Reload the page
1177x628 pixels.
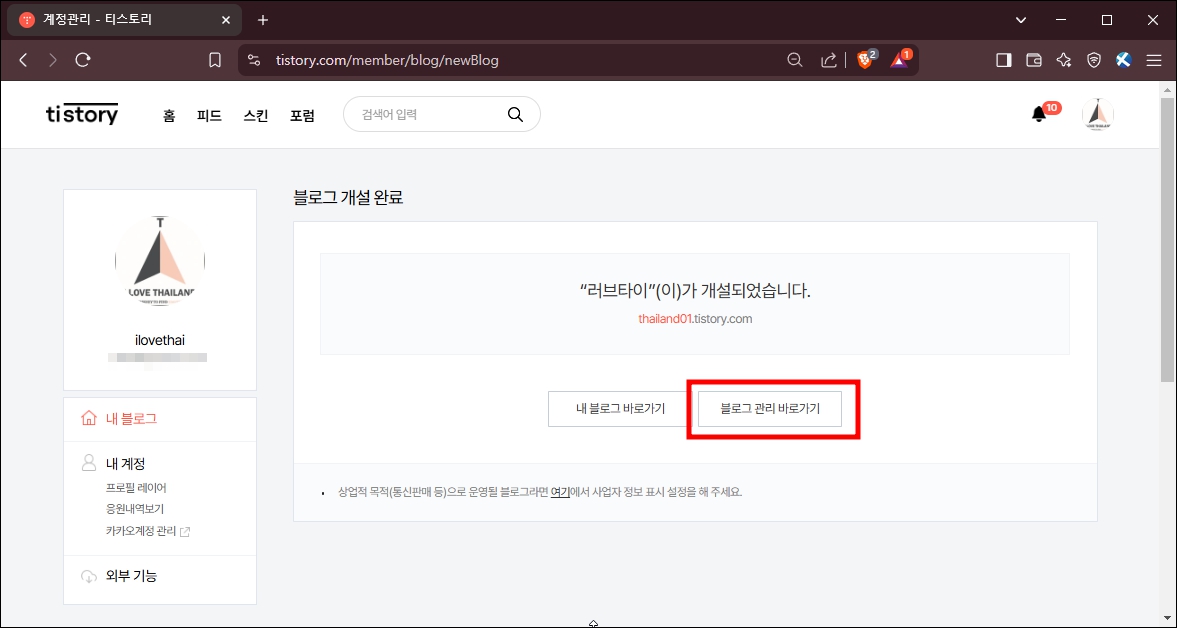coord(83,59)
